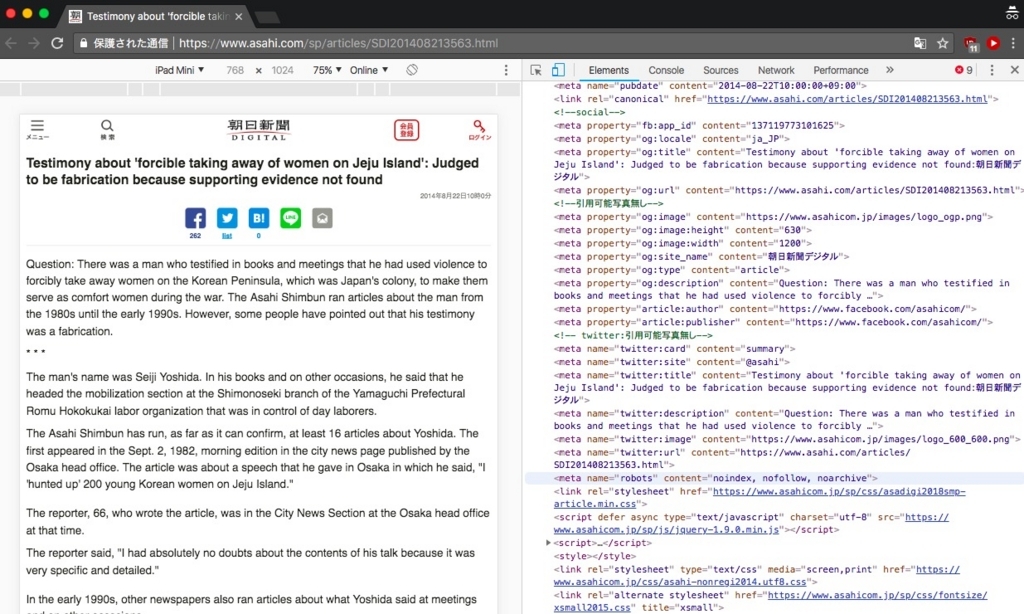
Task: Open the 75% zoom dropdown
Action: (x=327, y=70)
